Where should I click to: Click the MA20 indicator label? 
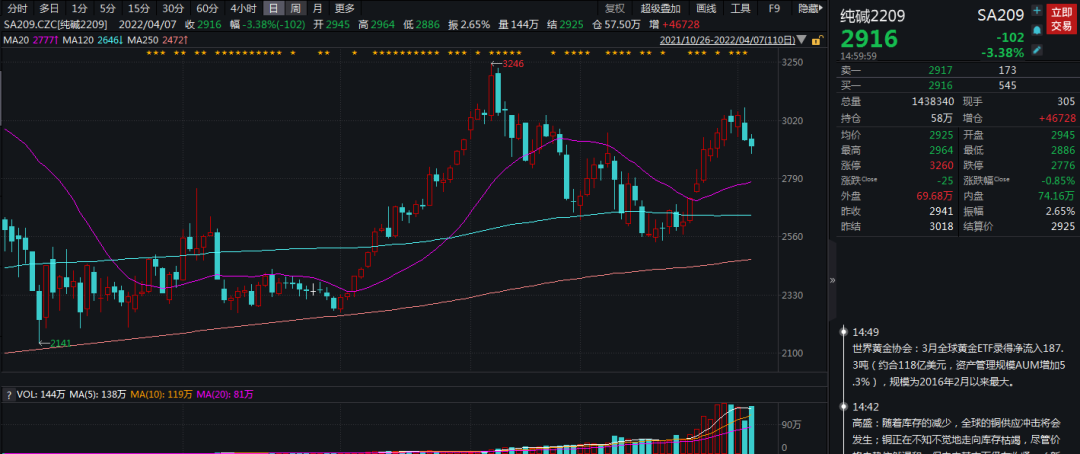[x=15, y=39]
